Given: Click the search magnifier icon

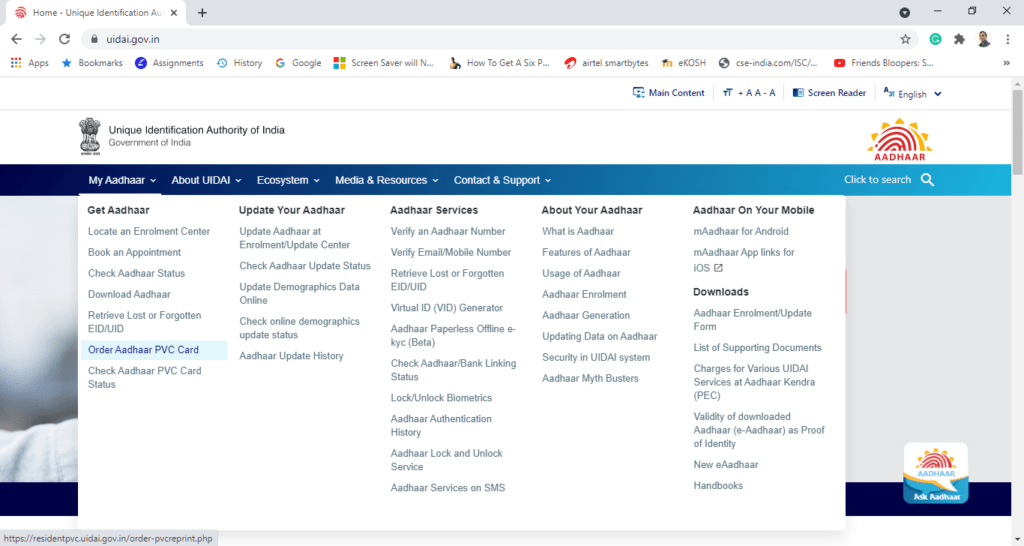Looking at the screenshot, I should pyautogui.click(x=927, y=180).
